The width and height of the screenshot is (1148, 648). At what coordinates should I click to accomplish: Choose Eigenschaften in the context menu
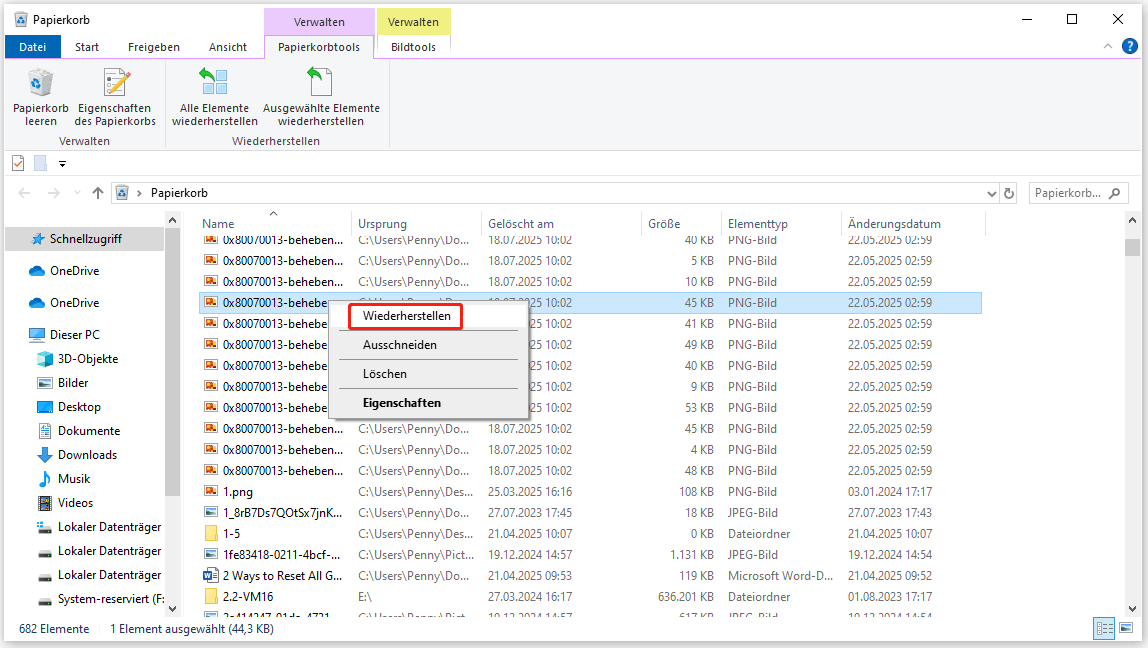pyautogui.click(x=428, y=403)
